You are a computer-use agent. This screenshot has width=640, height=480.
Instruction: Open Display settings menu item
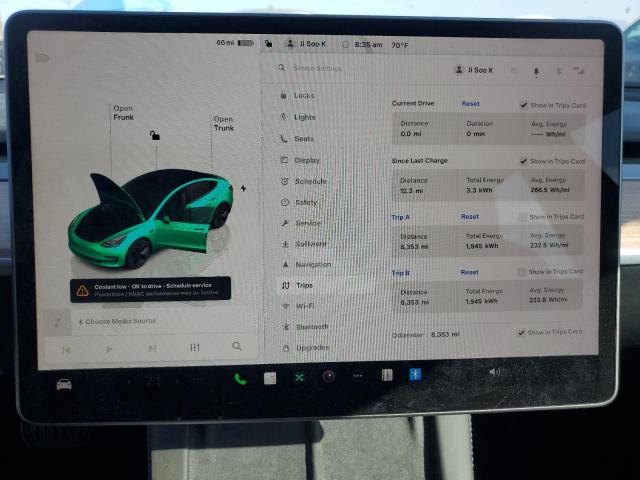[x=306, y=160]
